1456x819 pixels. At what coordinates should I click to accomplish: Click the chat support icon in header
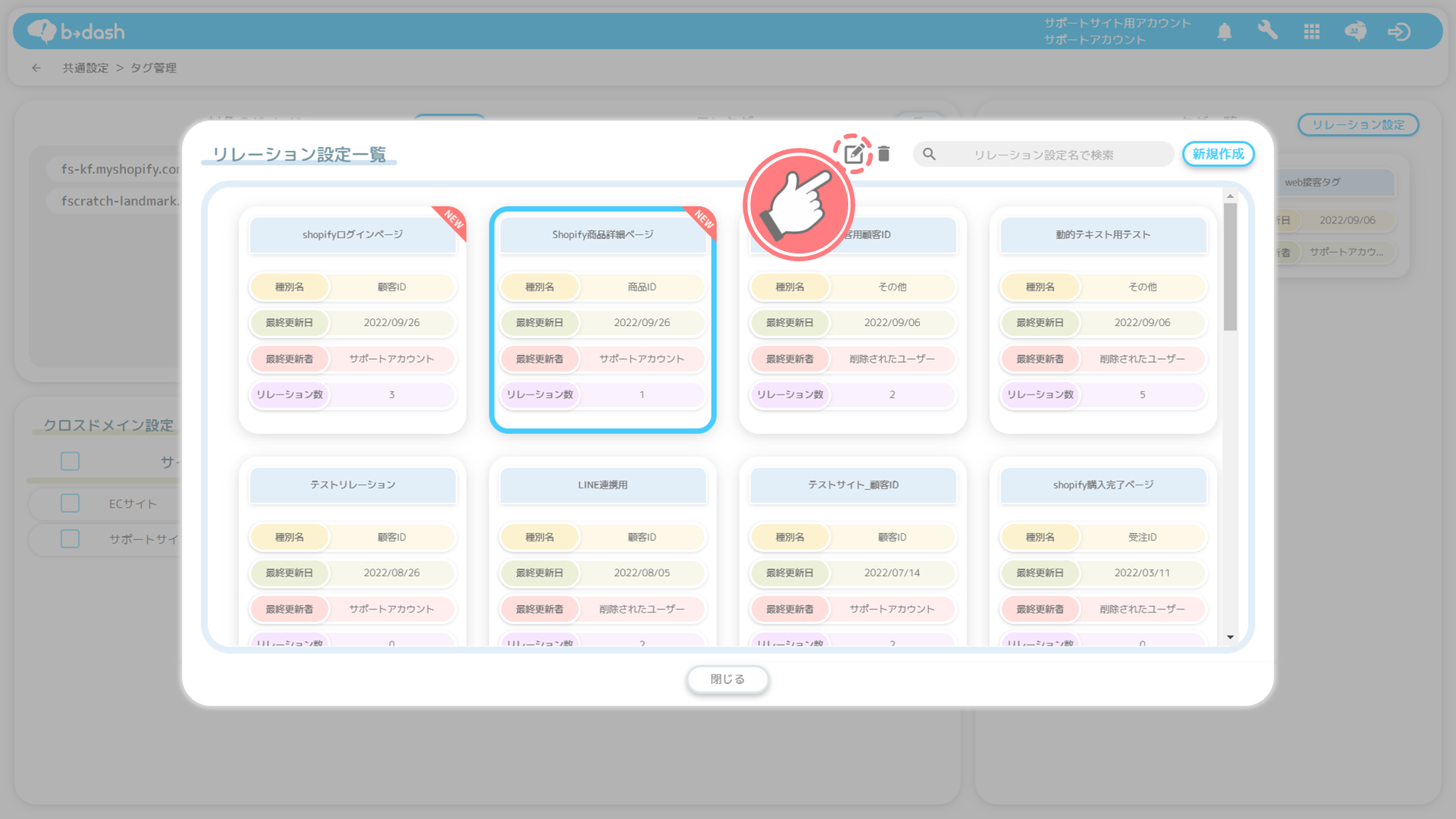[1356, 31]
